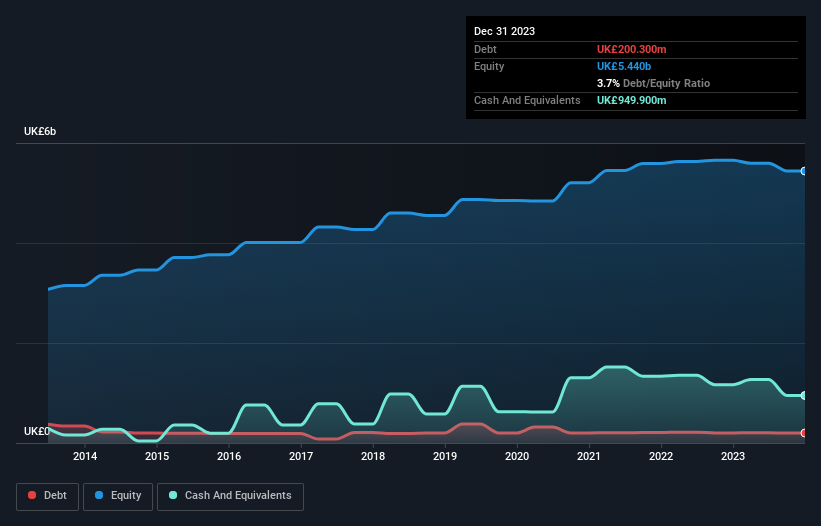Click the 2023 x-axis label
The image size is (821, 526).
(x=733, y=456)
